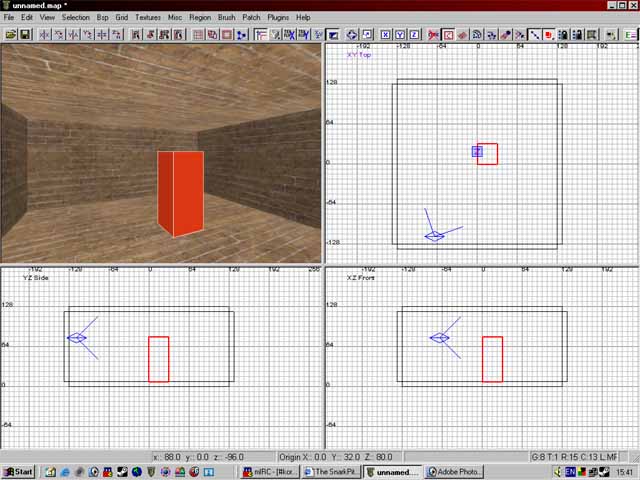This screenshot has height=480, width=640.
Task: Expand the Bsp menu
Action: pyautogui.click(x=102, y=17)
